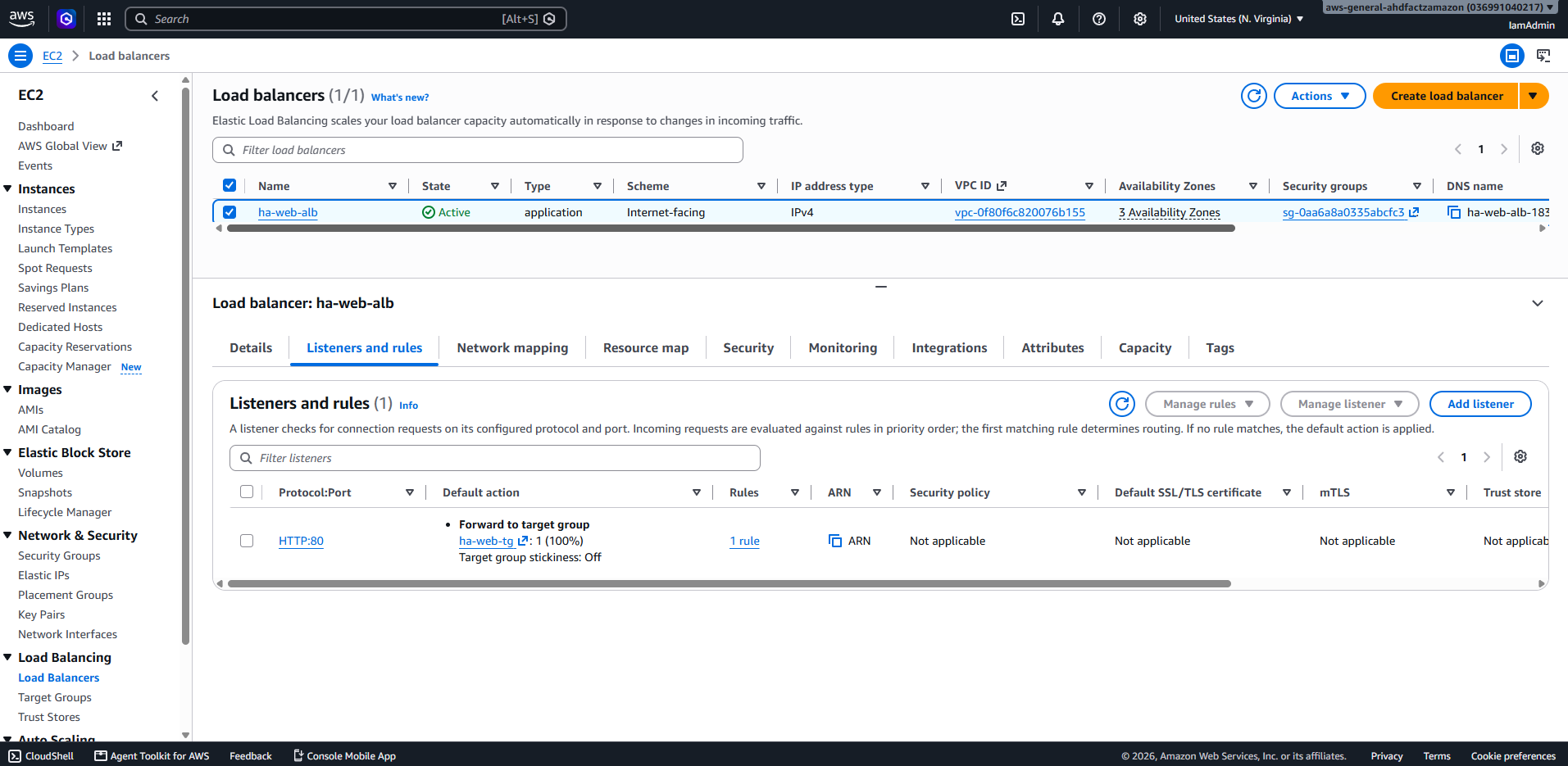The image size is (1568, 766).
Task: Open the help question mark icon
Action: point(1099,19)
